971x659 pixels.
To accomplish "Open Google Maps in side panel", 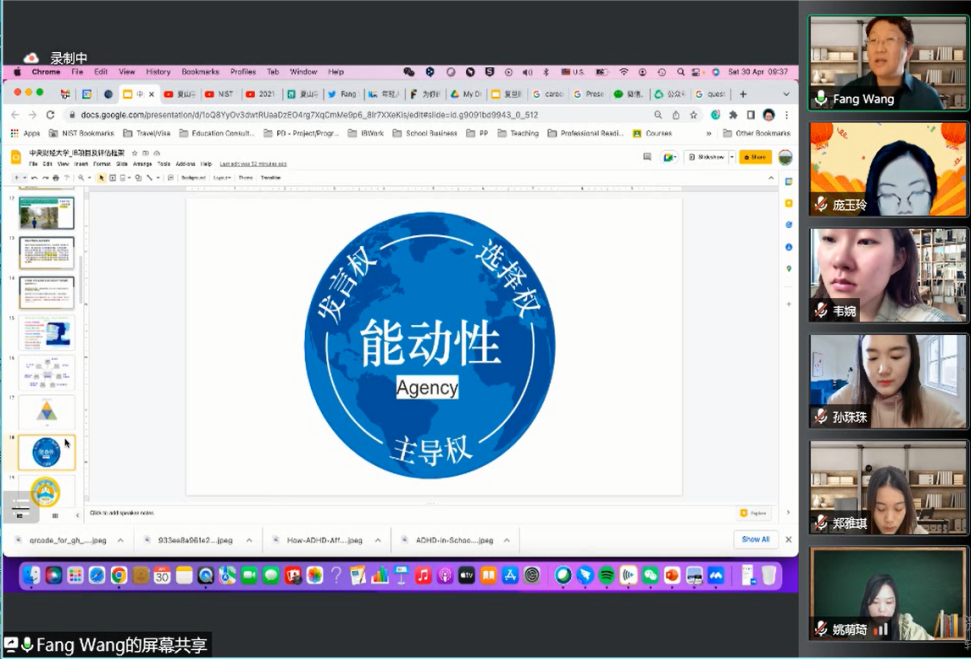I will click(788, 268).
